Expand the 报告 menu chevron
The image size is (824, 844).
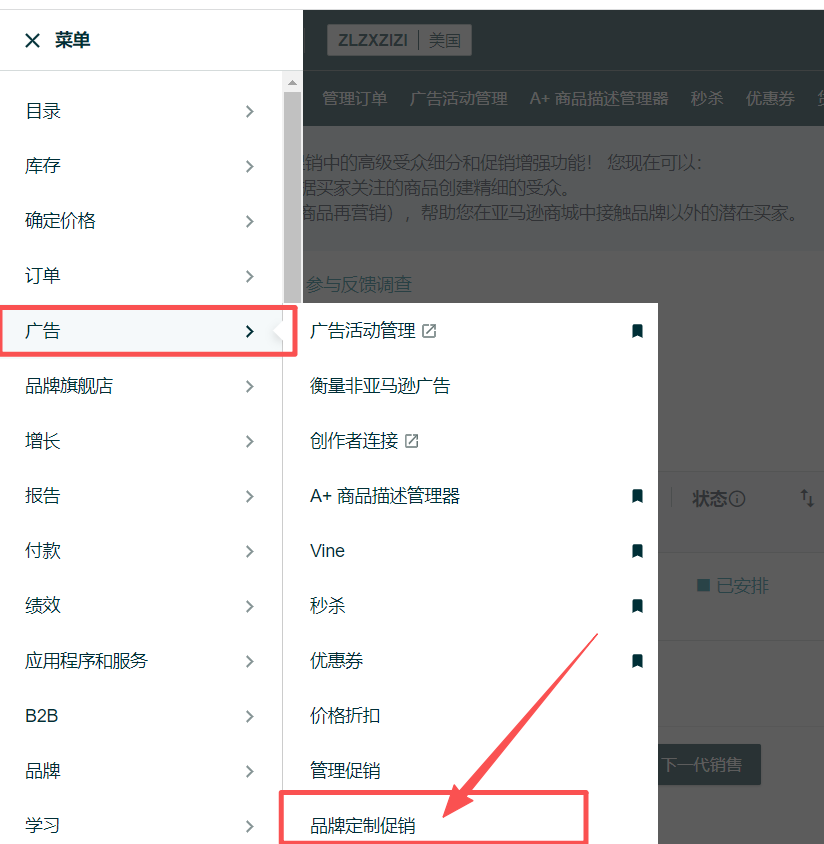(249, 496)
